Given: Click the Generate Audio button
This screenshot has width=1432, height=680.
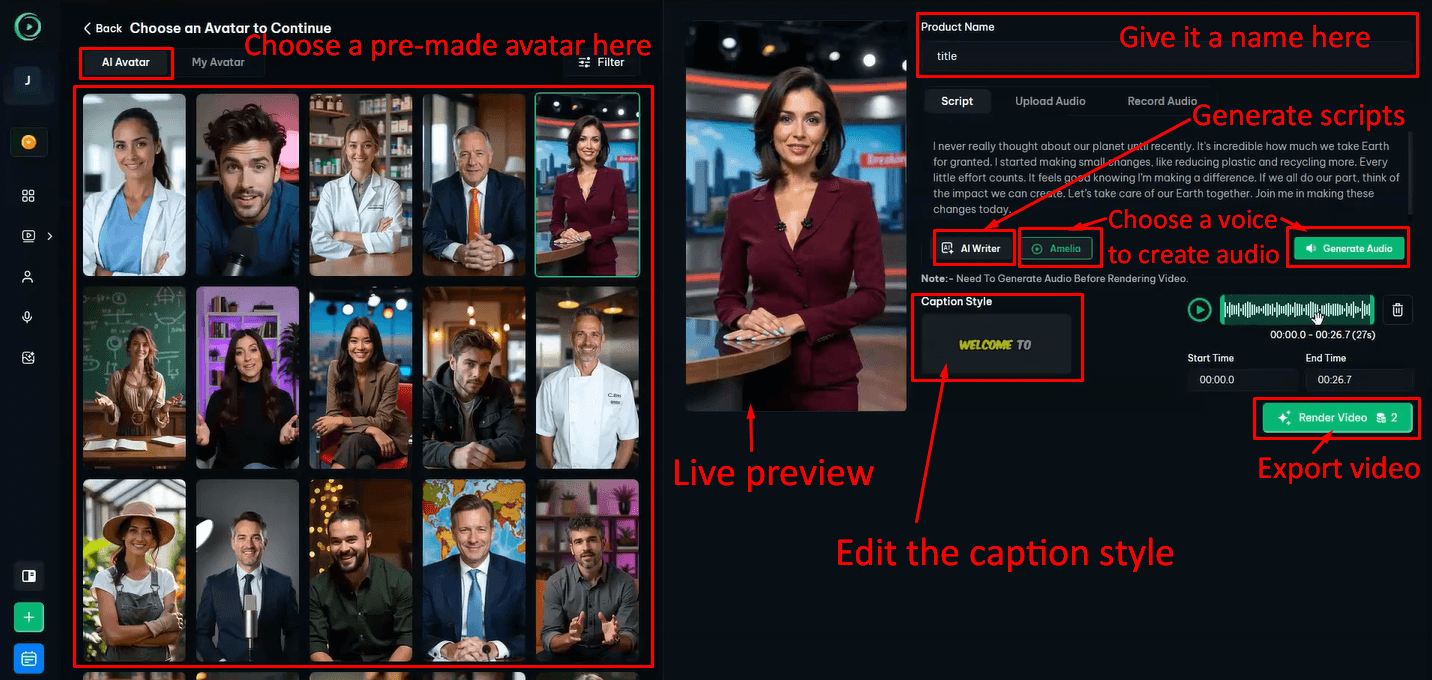Looking at the screenshot, I should [x=1349, y=248].
